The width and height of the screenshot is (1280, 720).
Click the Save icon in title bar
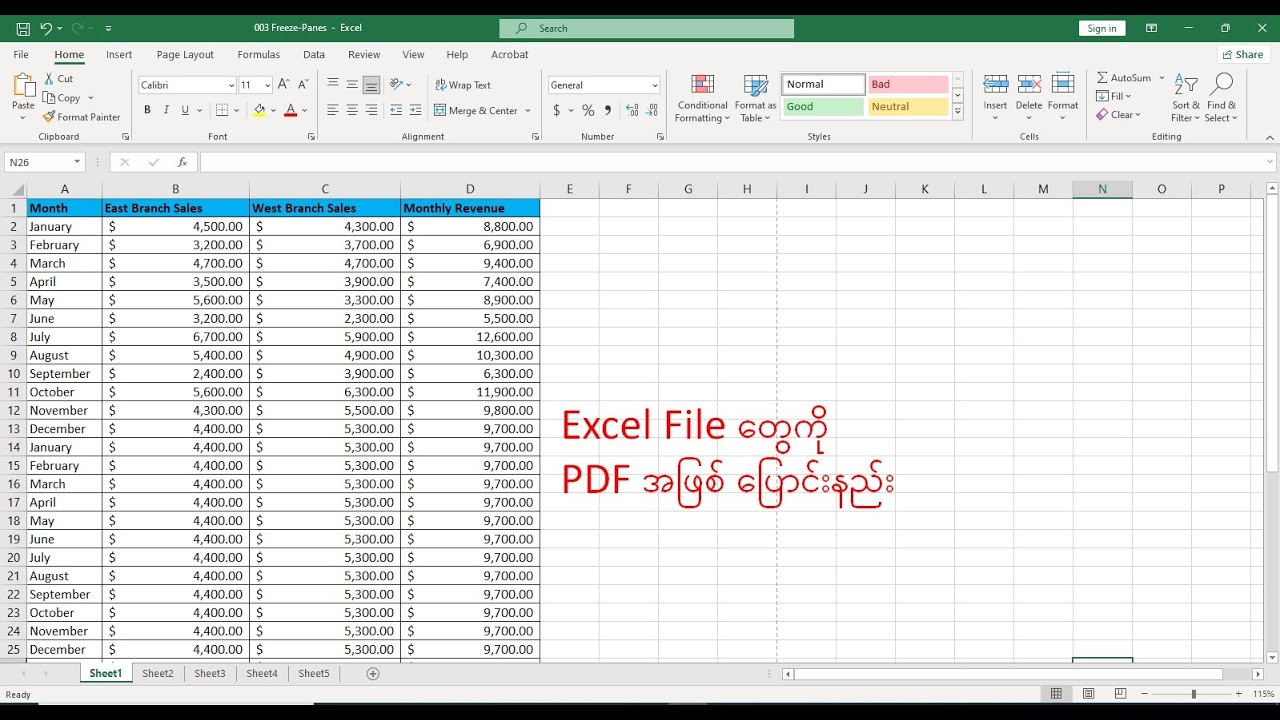click(23, 28)
